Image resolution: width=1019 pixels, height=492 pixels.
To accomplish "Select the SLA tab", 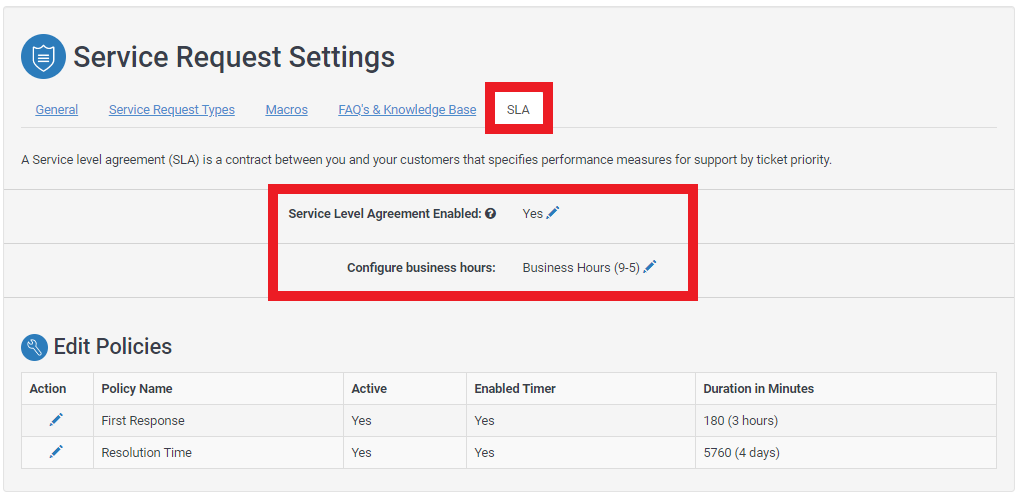I will coord(519,109).
